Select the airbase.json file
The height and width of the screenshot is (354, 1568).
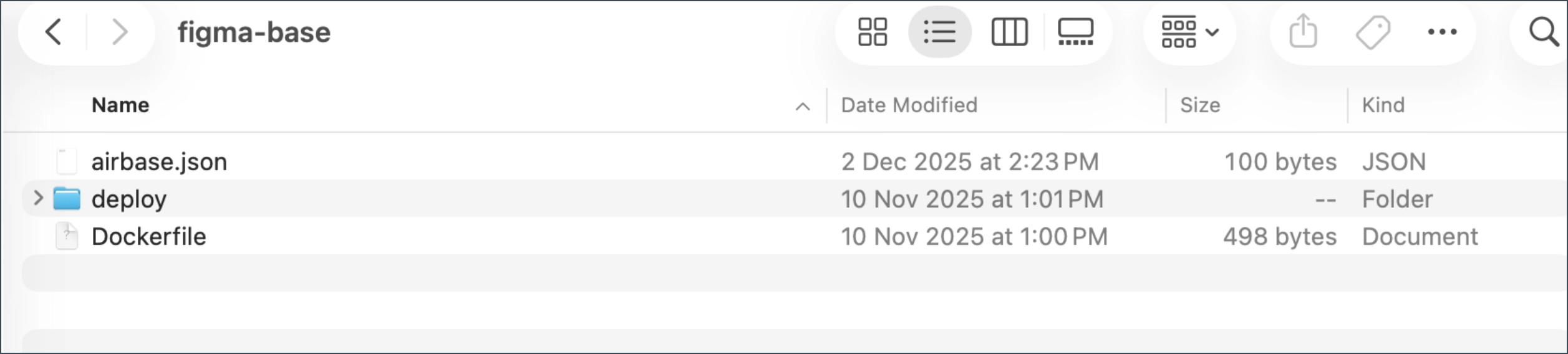[159, 162]
